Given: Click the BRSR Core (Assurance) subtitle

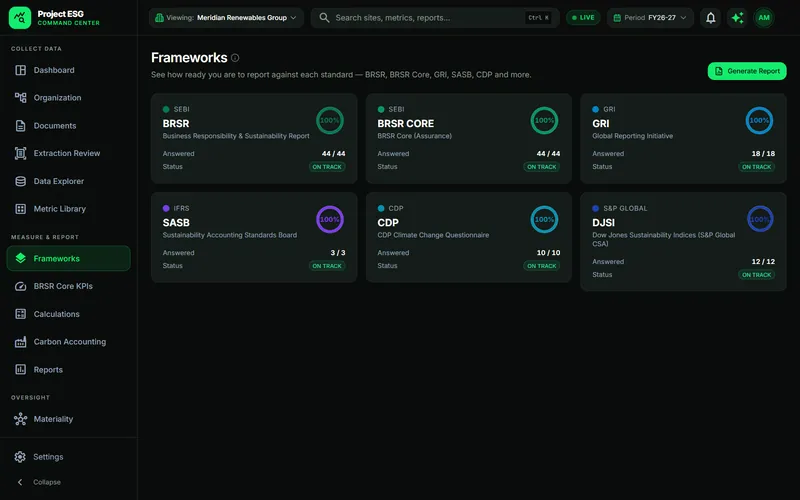Looking at the screenshot, I should pos(414,136).
